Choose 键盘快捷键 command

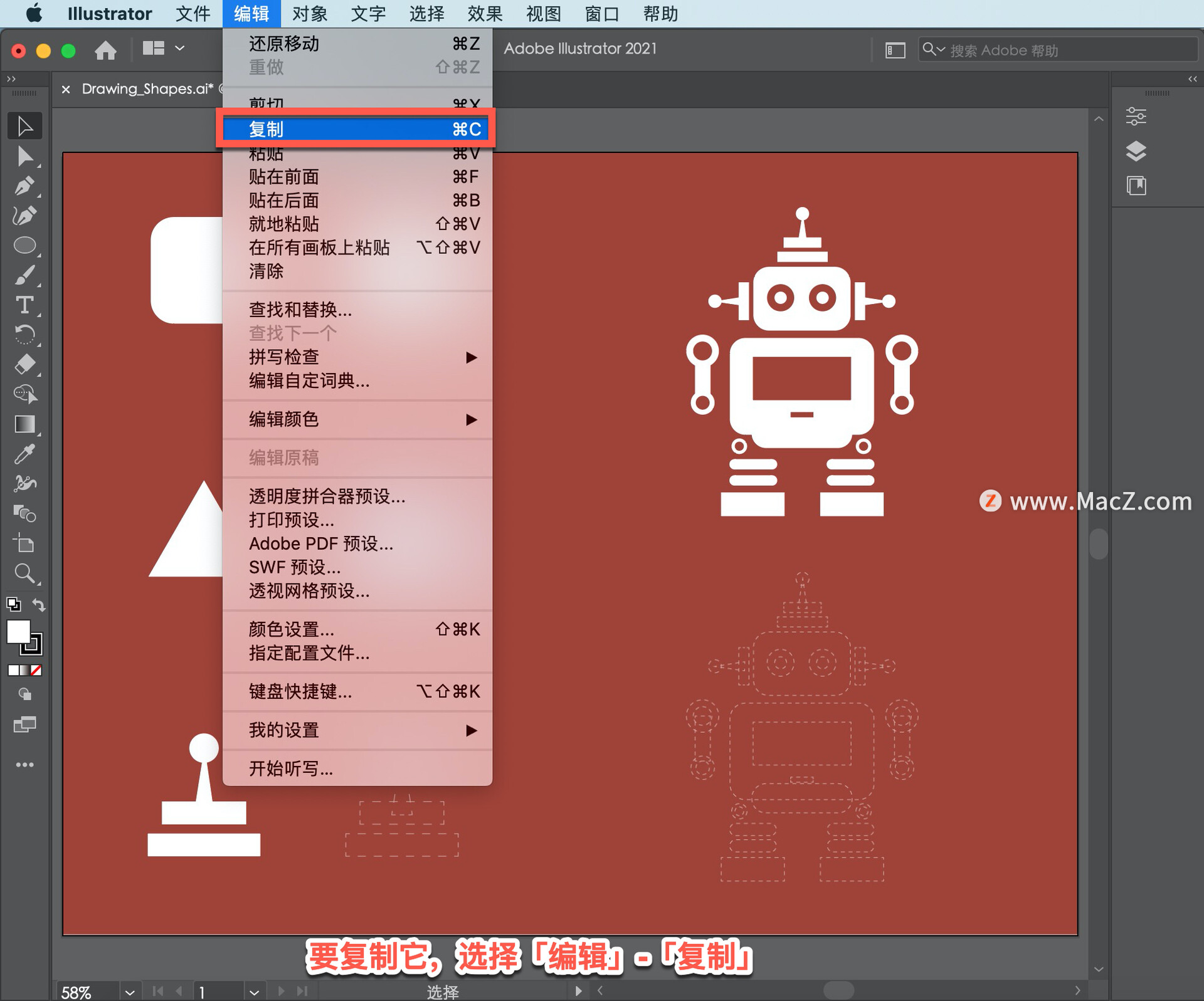357,691
